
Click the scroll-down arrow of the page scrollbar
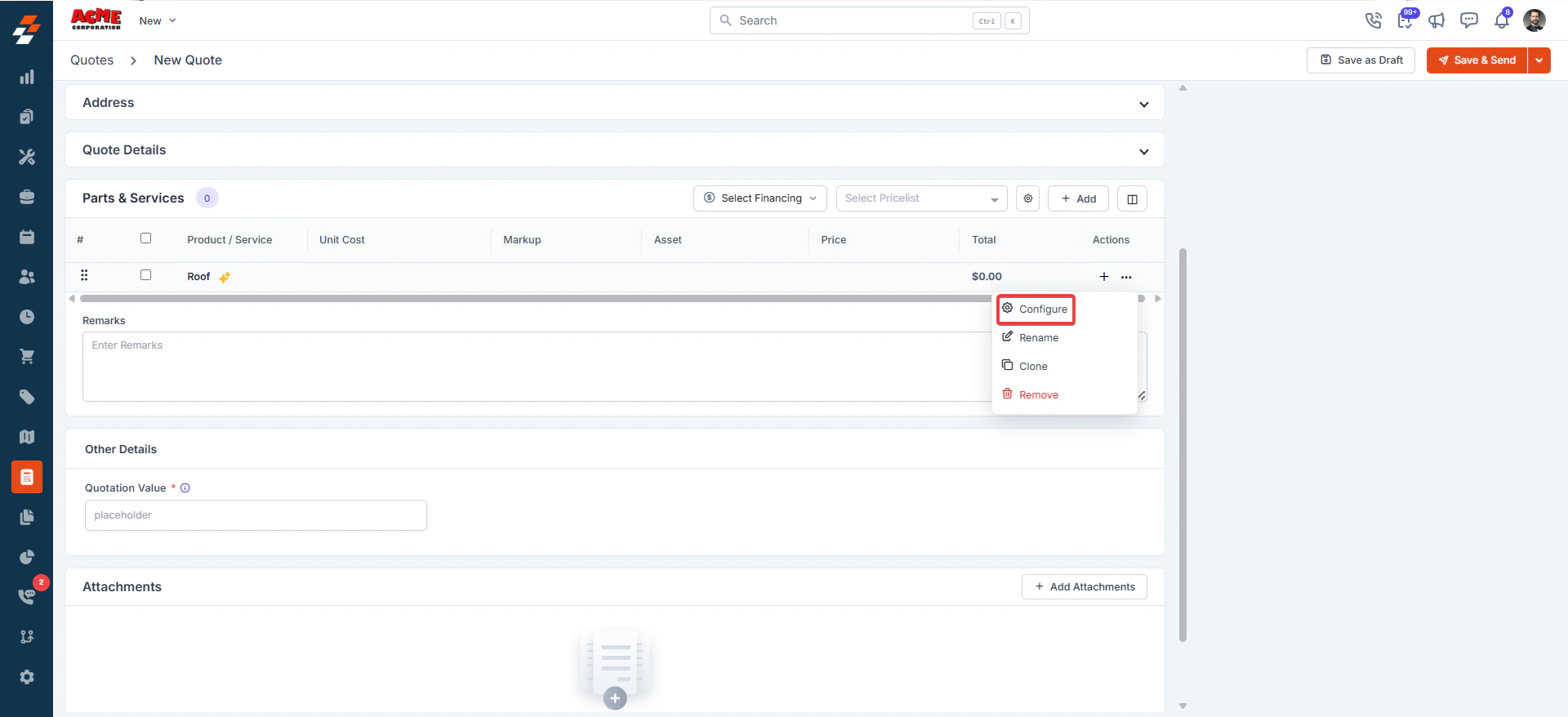[1183, 706]
